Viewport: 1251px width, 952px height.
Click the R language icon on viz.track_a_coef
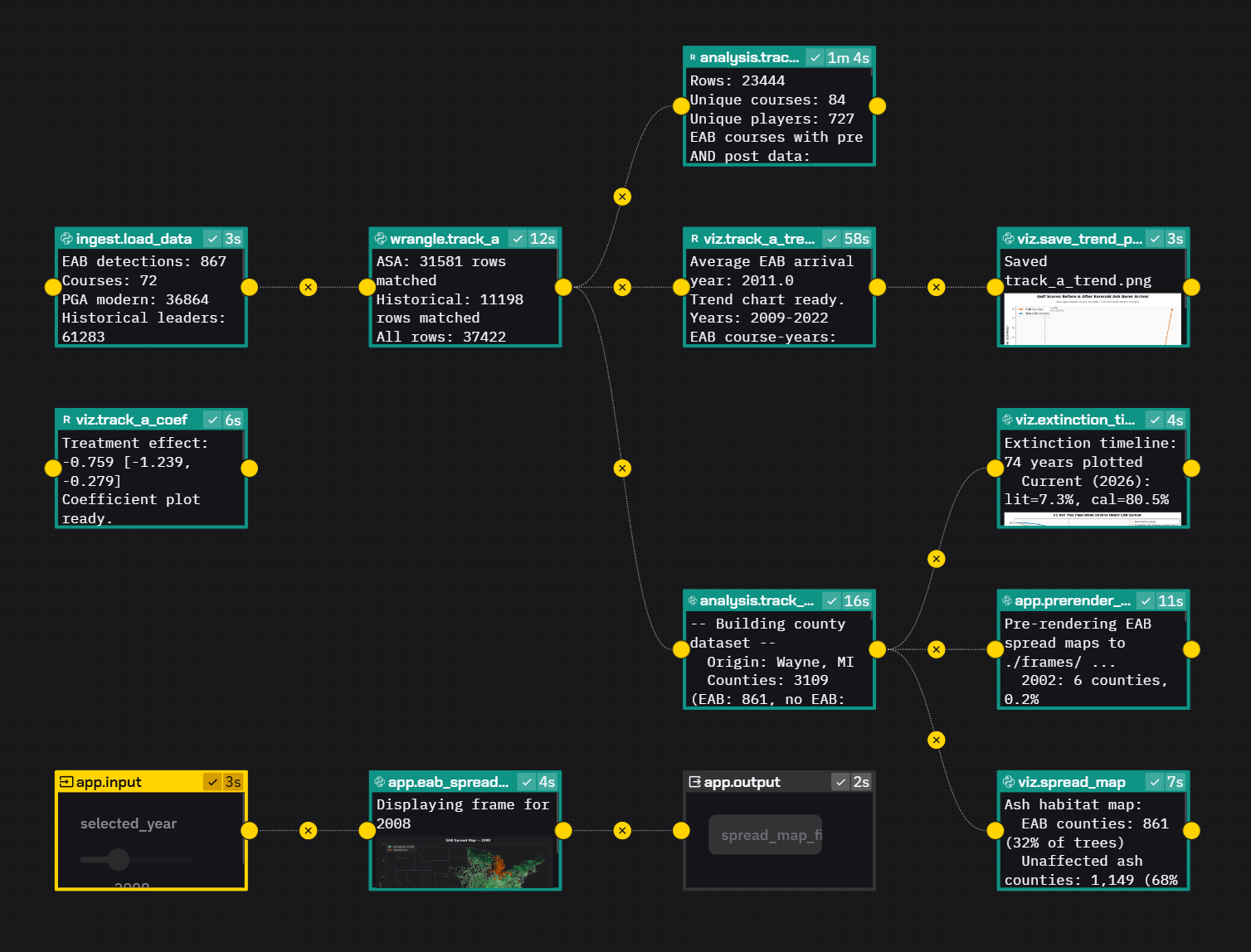tap(66, 420)
